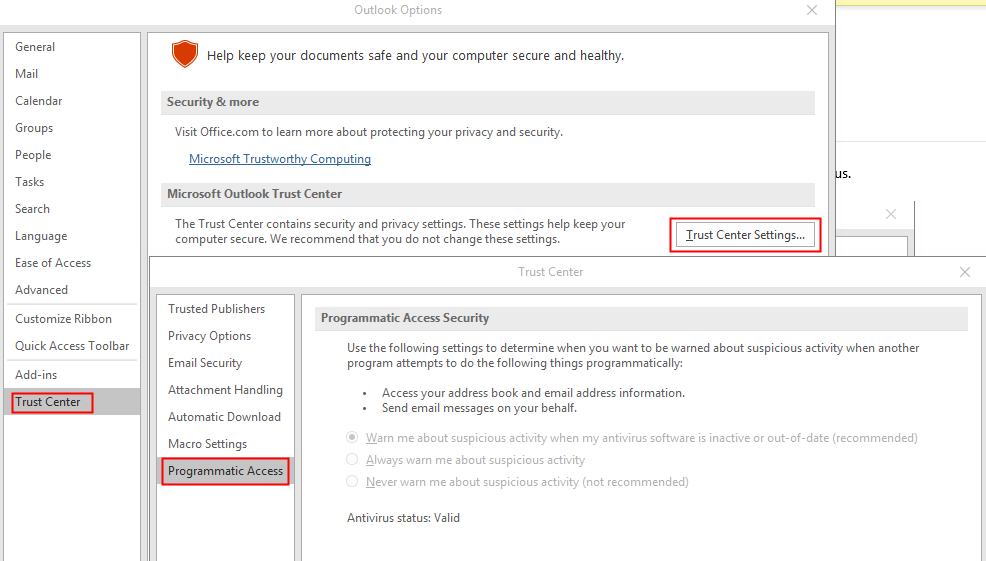Viewport: 986px width, 561px height.
Task: Select Trust Center in Outlook Options sidebar
Action: pyautogui.click(x=72, y=402)
